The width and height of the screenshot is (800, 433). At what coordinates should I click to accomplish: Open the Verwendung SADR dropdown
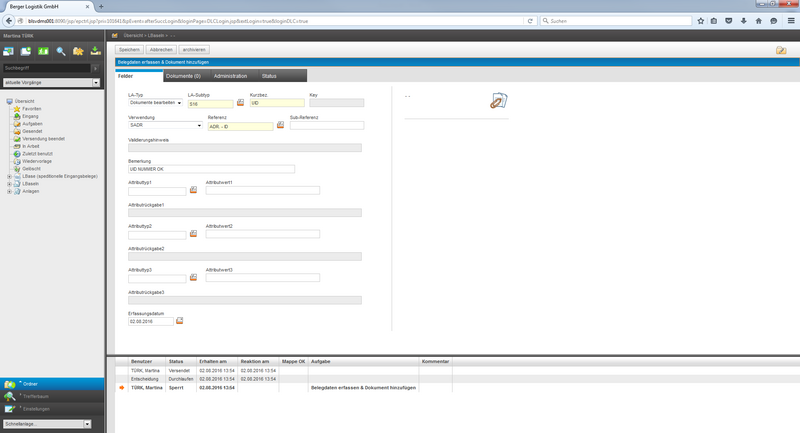point(165,125)
